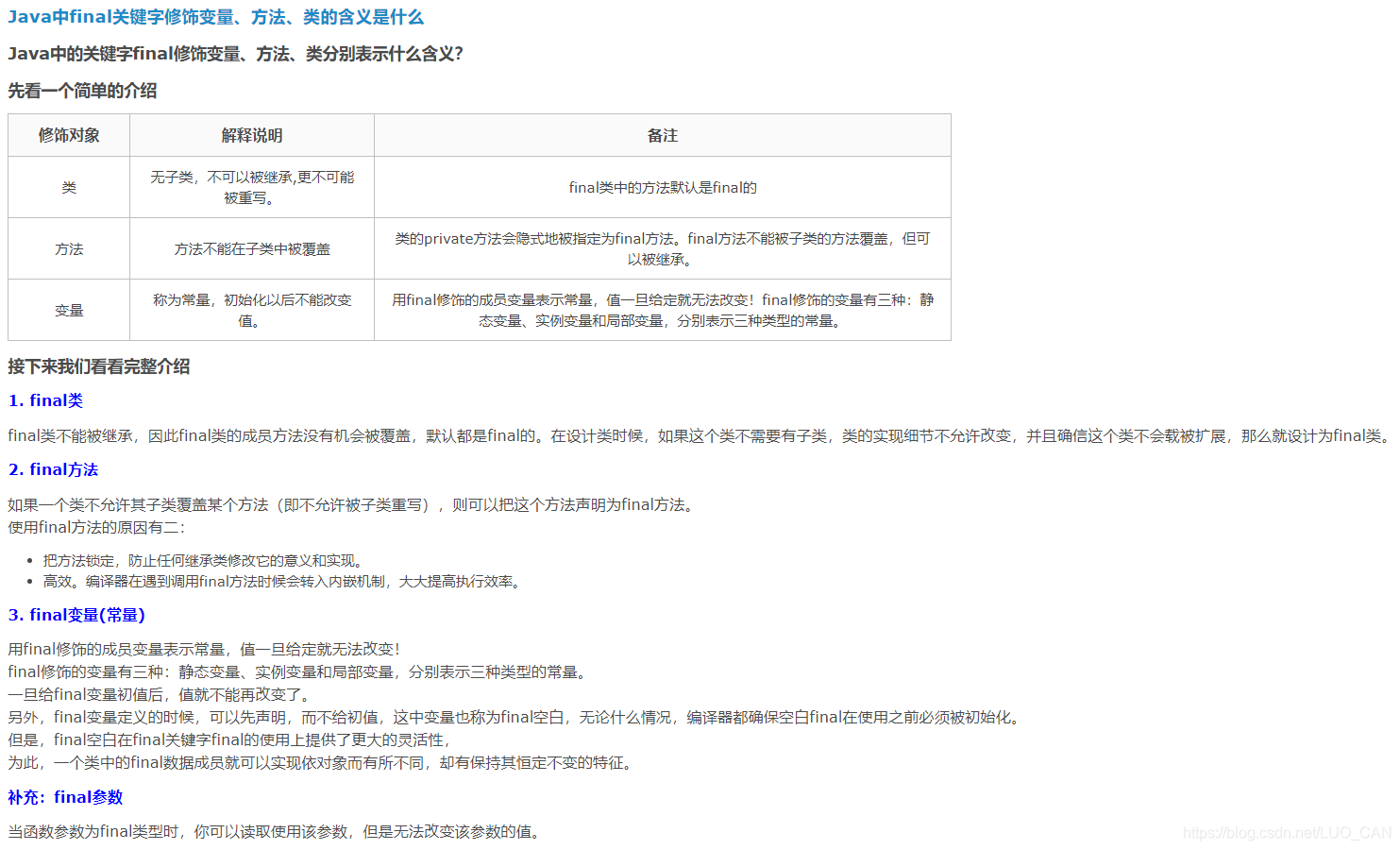Select the paragraph about final参数无法改变参数的值
Viewport: 1400px width, 850px height.
coord(272,832)
